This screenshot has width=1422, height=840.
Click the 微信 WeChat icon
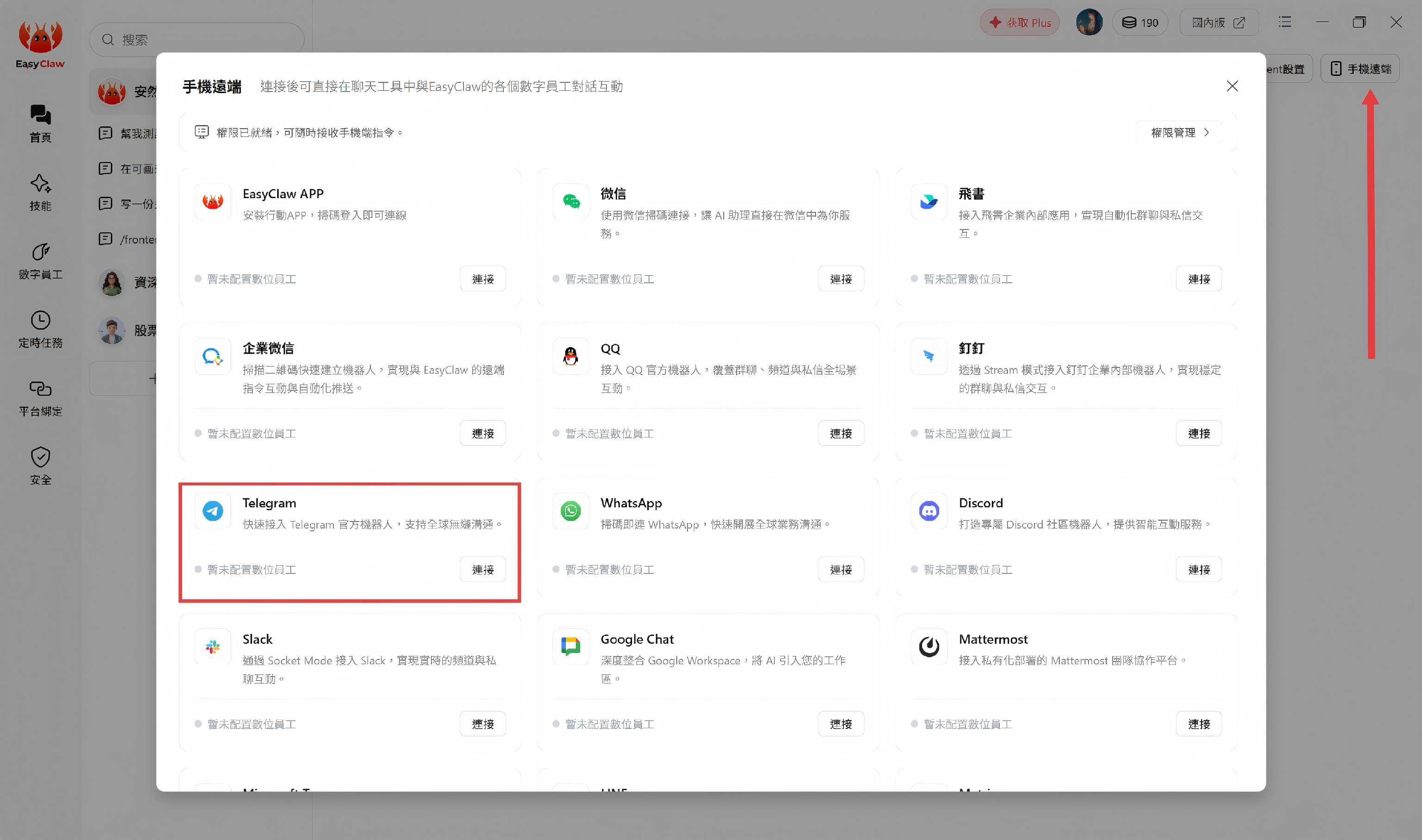pyautogui.click(x=571, y=201)
